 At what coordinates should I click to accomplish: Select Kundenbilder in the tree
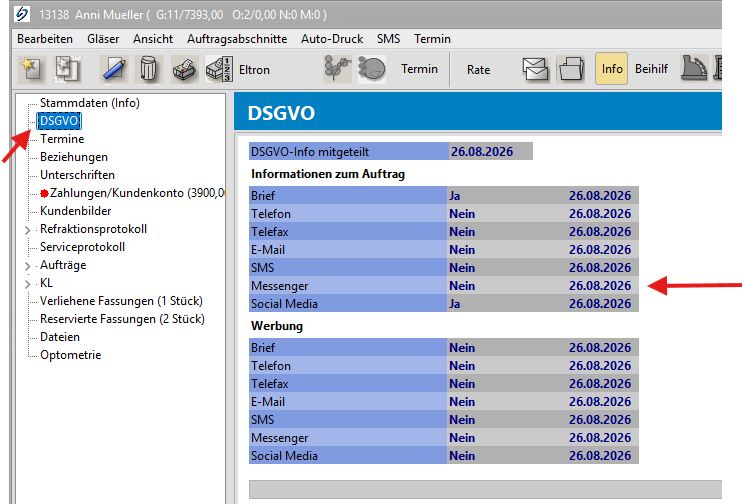(76, 211)
